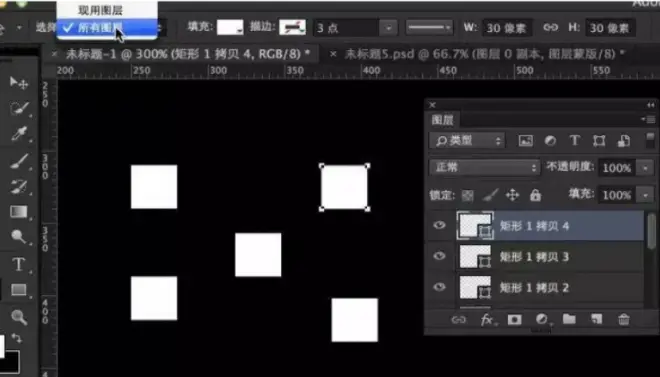This screenshot has height=377, width=660.
Task: Add a layer mask
Action: point(514,320)
